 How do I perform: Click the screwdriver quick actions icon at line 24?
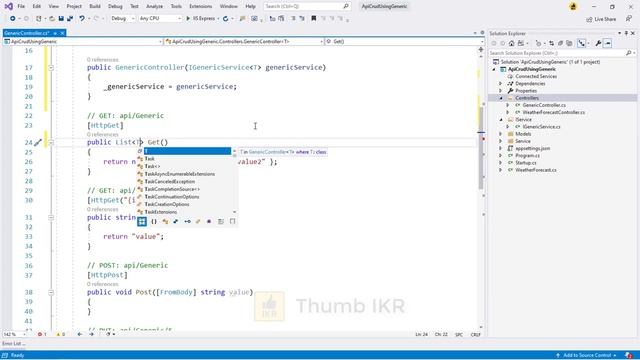pyautogui.click(x=38, y=142)
